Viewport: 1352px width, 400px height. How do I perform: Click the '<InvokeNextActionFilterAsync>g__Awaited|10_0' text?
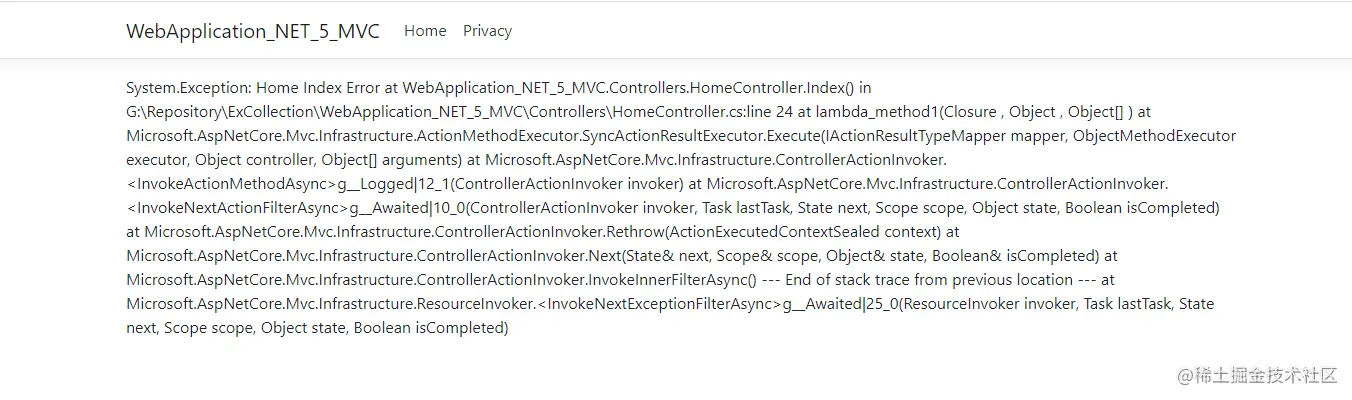click(296, 208)
